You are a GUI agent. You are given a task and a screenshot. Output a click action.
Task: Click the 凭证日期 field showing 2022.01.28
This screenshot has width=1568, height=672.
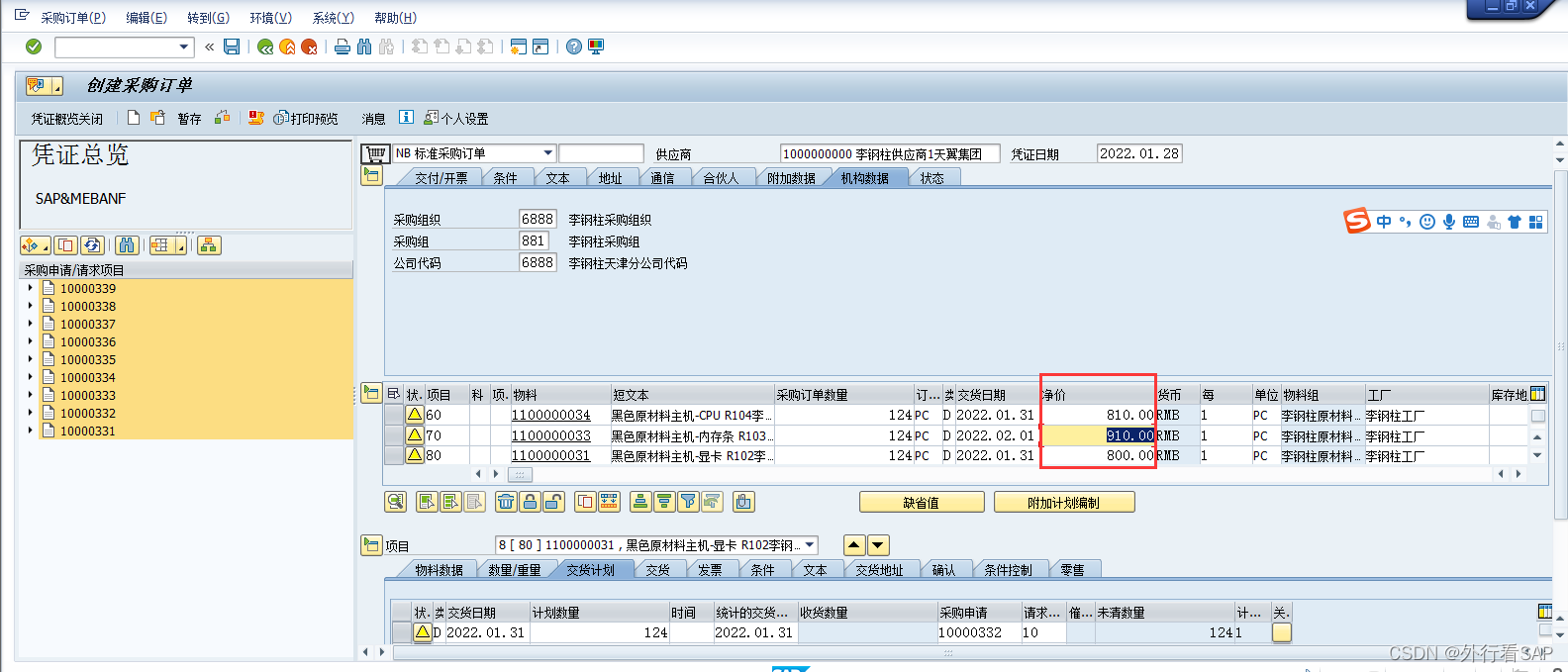point(1139,153)
